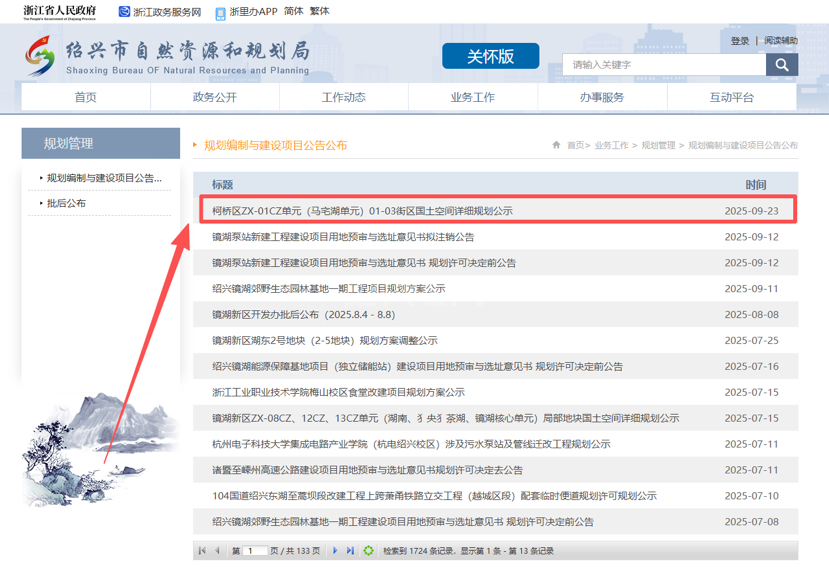The image size is (829, 585).
Task: Click the green refresh icon in pager
Action: pyautogui.click(x=369, y=551)
